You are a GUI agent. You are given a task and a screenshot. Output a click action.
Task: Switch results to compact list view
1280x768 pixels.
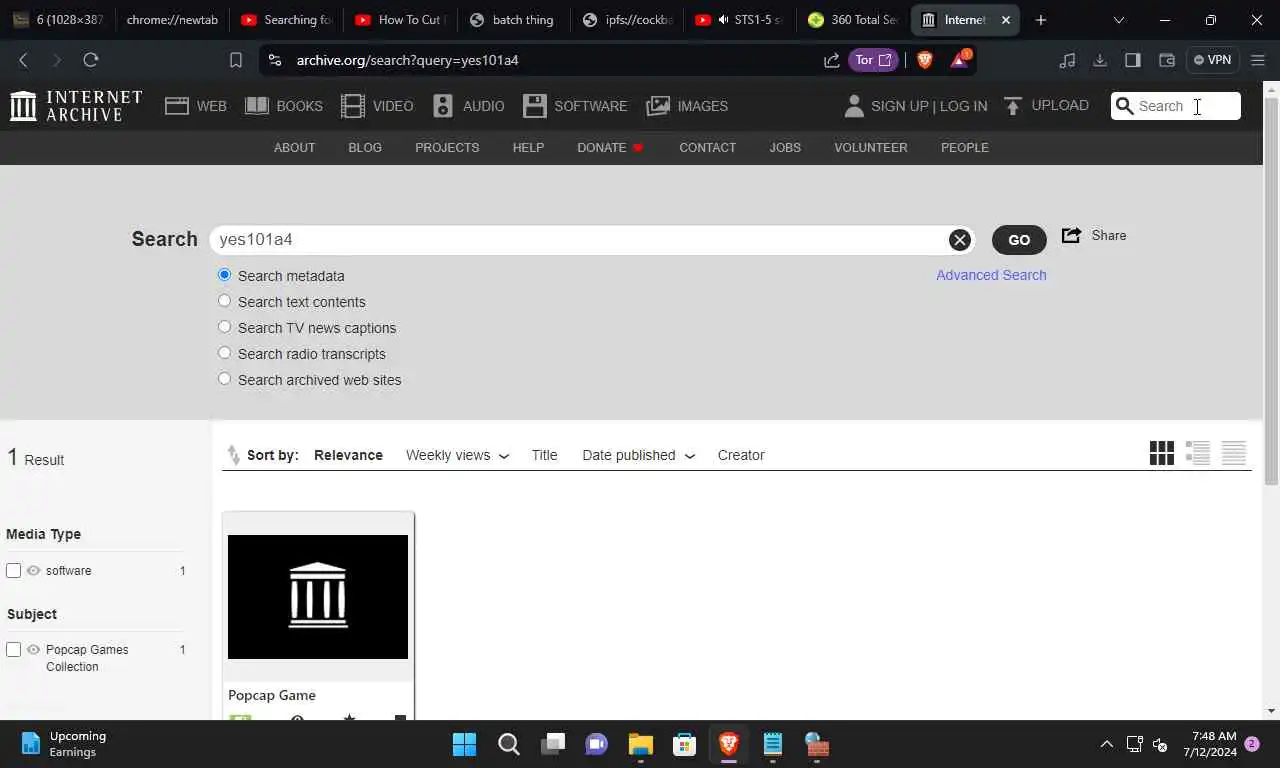coord(1234,453)
